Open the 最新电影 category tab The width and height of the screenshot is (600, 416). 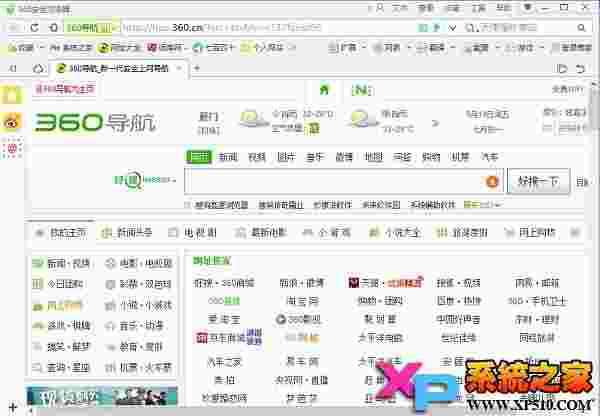261,233
